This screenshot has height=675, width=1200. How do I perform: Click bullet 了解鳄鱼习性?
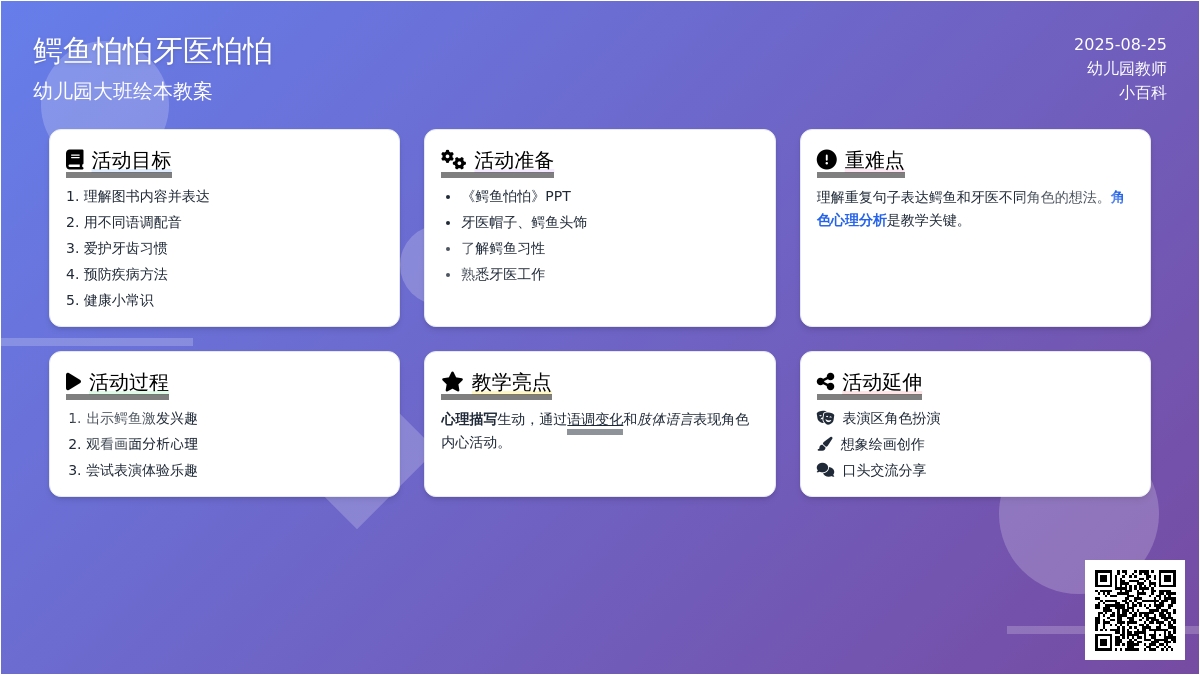[x=503, y=248]
